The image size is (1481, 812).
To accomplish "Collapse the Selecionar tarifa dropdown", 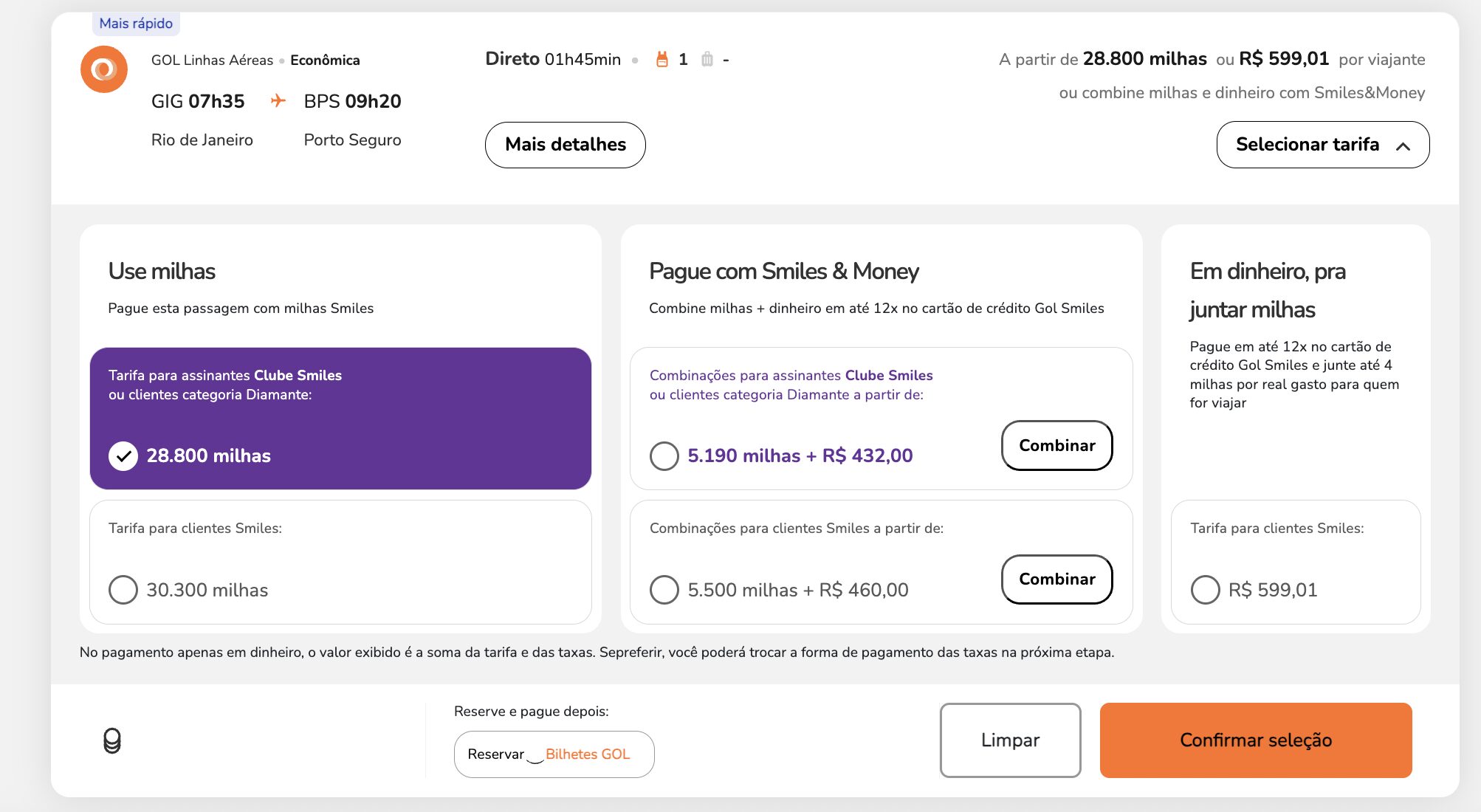I will pos(1322,145).
